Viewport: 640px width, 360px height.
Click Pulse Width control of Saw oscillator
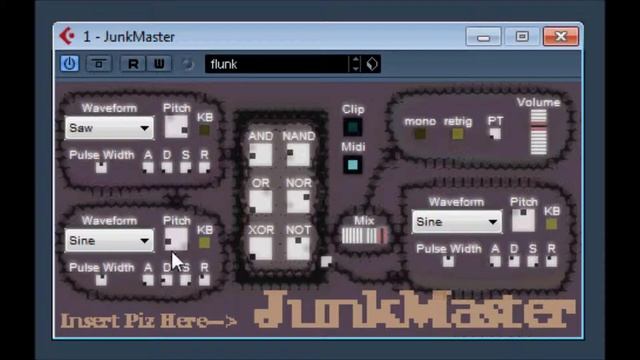pyautogui.click(x=101, y=167)
